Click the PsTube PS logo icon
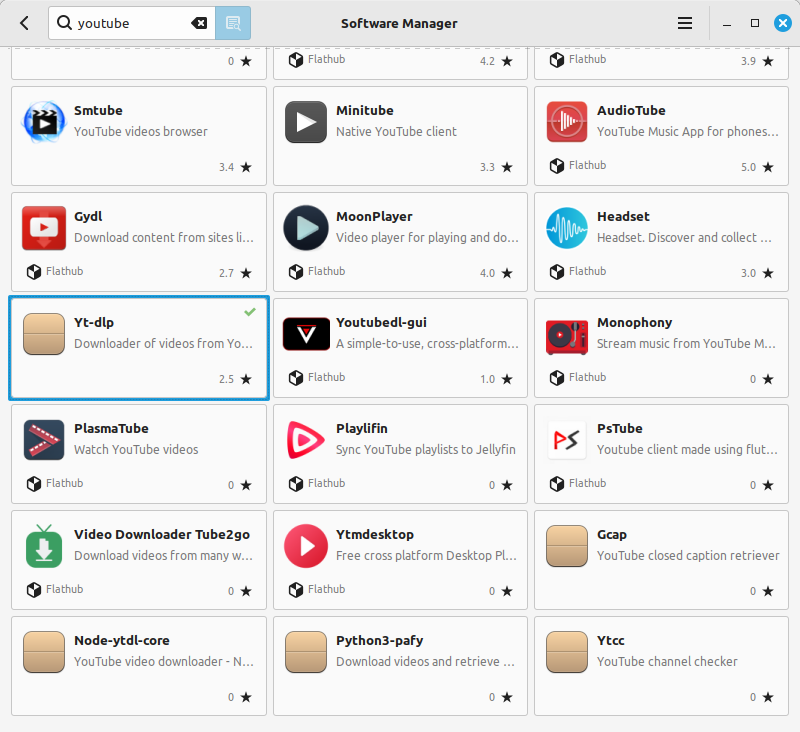The width and height of the screenshot is (800, 732). pyautogui.click(x=567, y=440)
